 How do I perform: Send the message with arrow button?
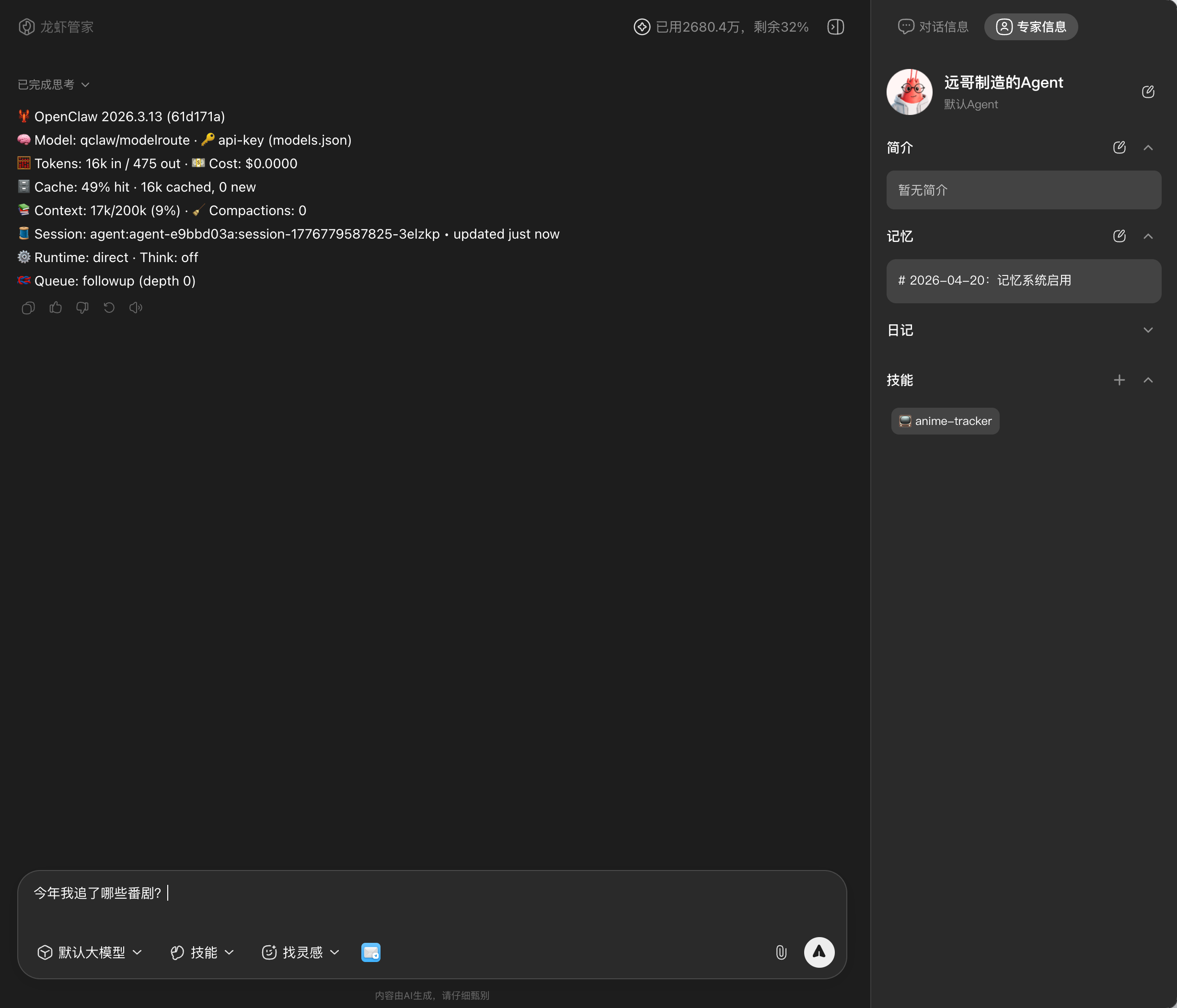coord(819,952)
